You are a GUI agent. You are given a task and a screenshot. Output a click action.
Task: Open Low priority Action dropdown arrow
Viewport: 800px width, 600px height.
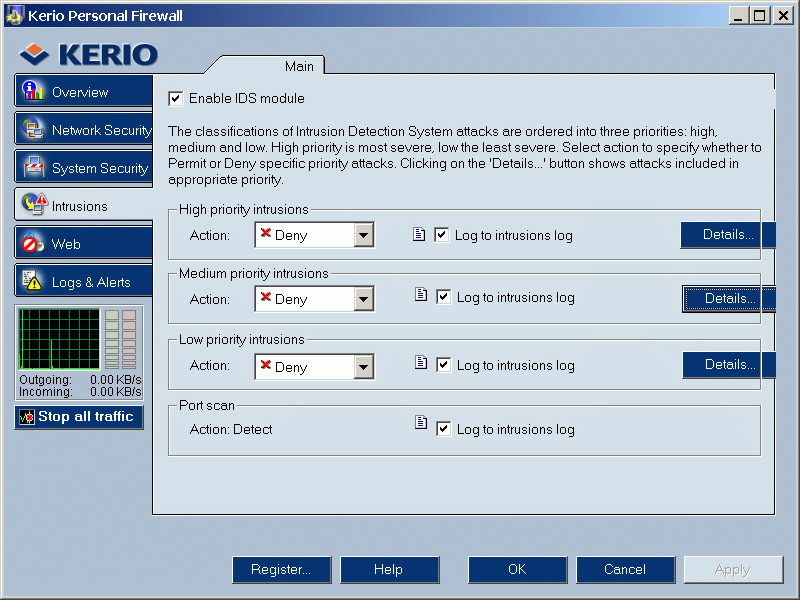[x=363, y=367]
